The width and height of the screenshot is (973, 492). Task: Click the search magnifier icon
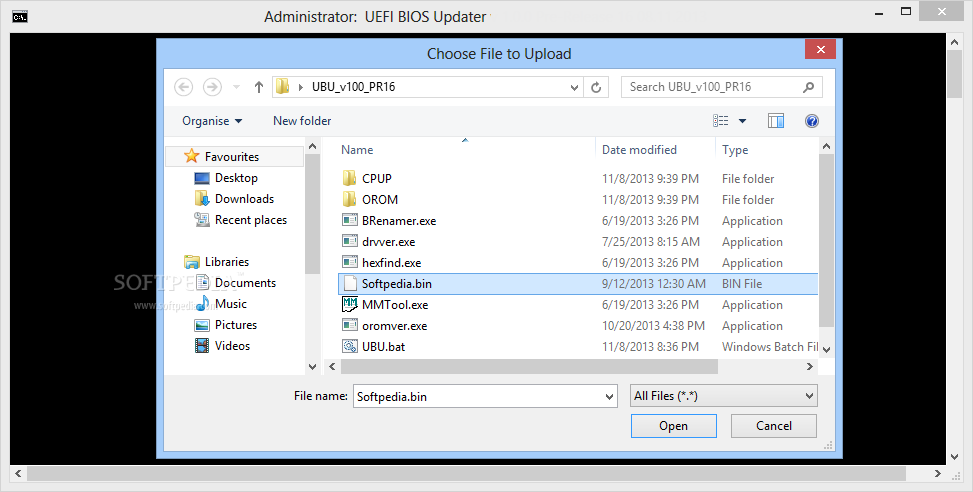click(x=808, y=87)
